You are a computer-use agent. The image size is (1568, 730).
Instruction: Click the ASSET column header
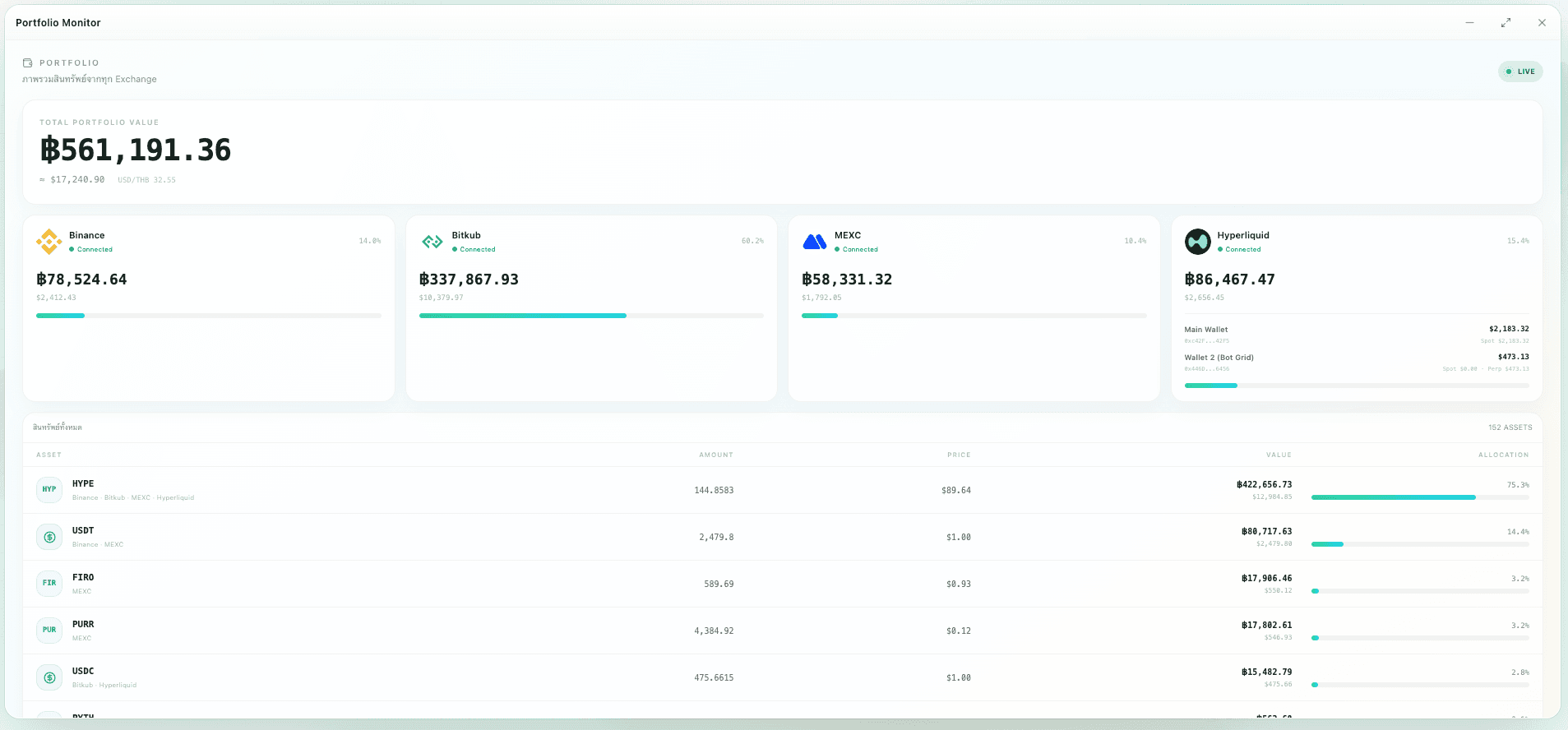pos(49,455)
